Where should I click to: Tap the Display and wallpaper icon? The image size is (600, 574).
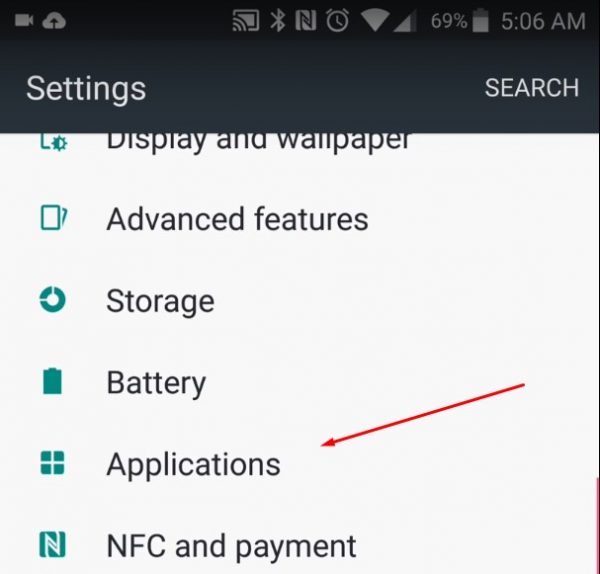(x=54, y=142)
